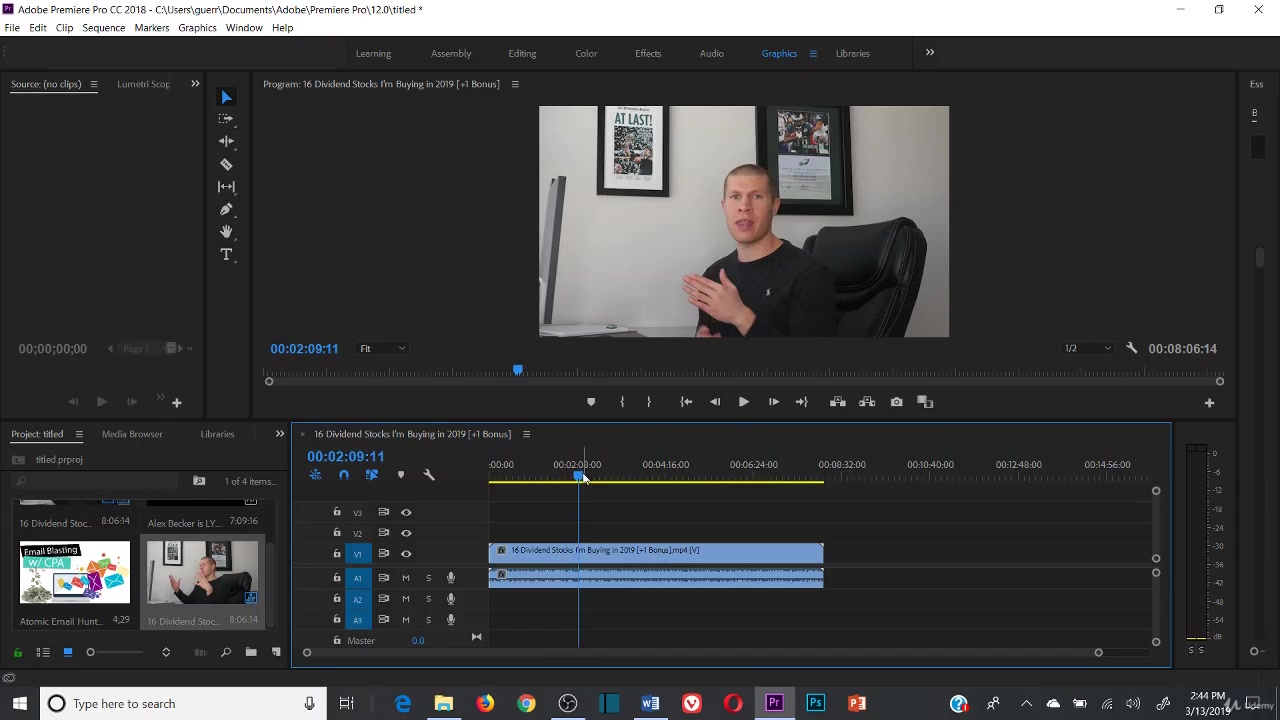Switch to Color workspace
This screenshot has height=720, width=1280.
click(x=586, y=53)
